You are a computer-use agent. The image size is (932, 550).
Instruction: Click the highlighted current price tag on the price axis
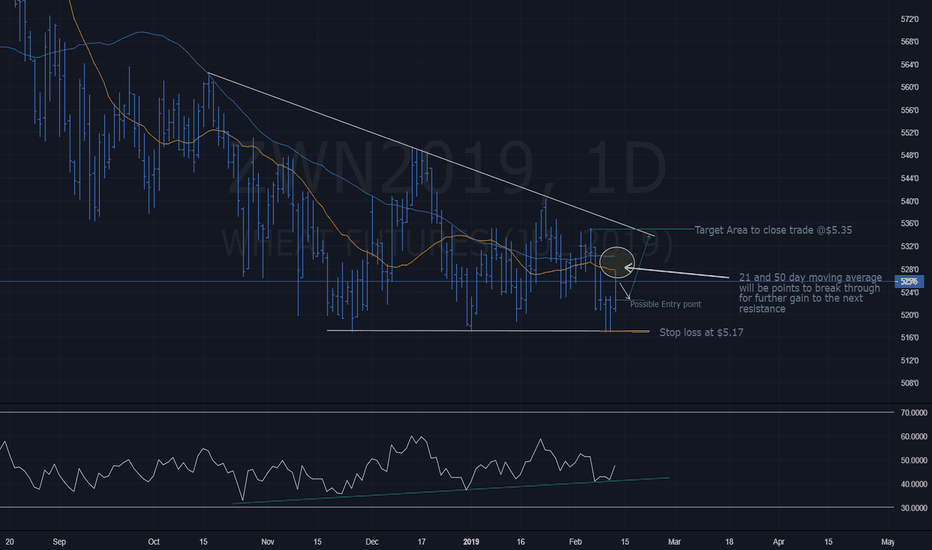coord(909,281)
